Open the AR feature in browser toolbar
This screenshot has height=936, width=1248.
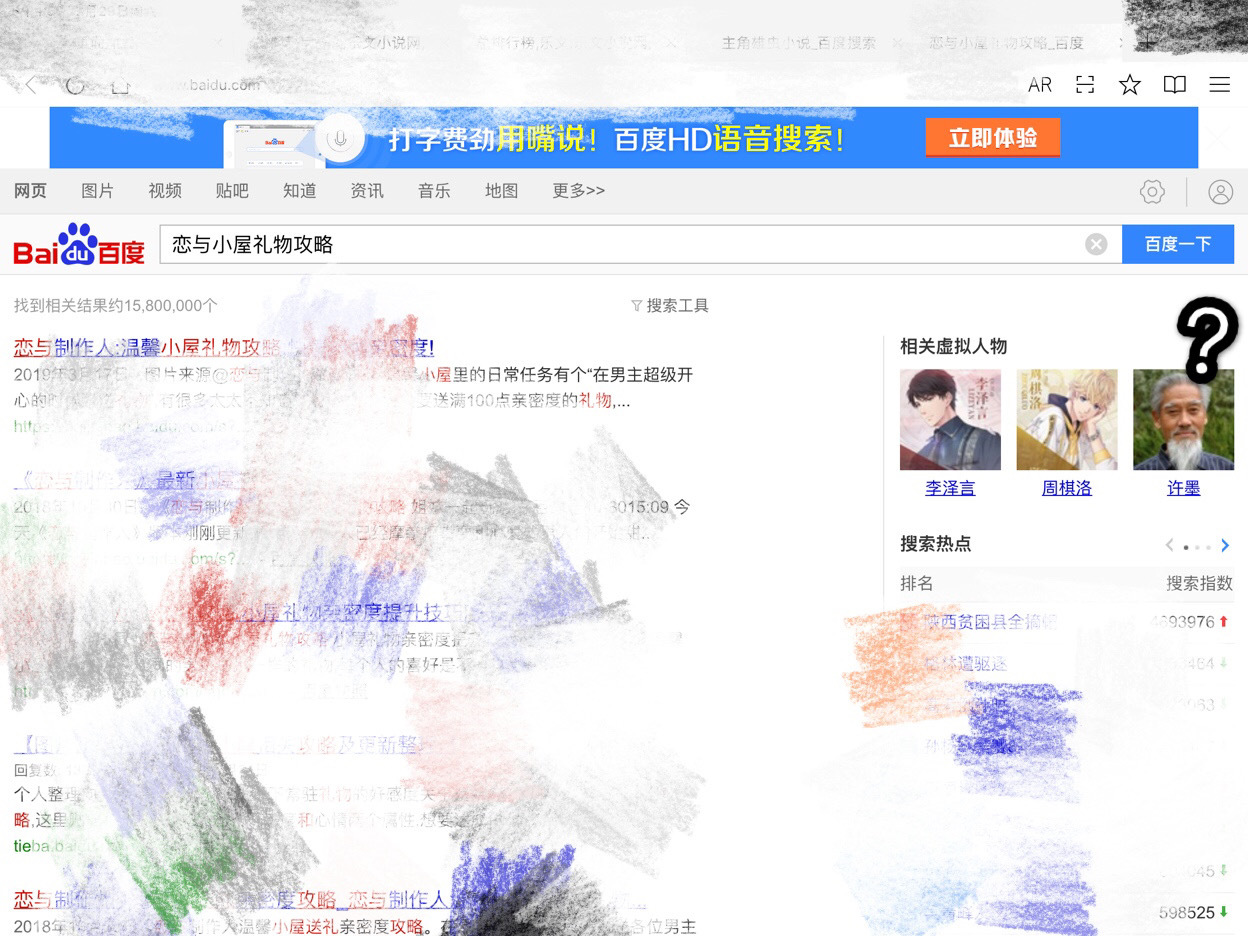coord(1040,85)
